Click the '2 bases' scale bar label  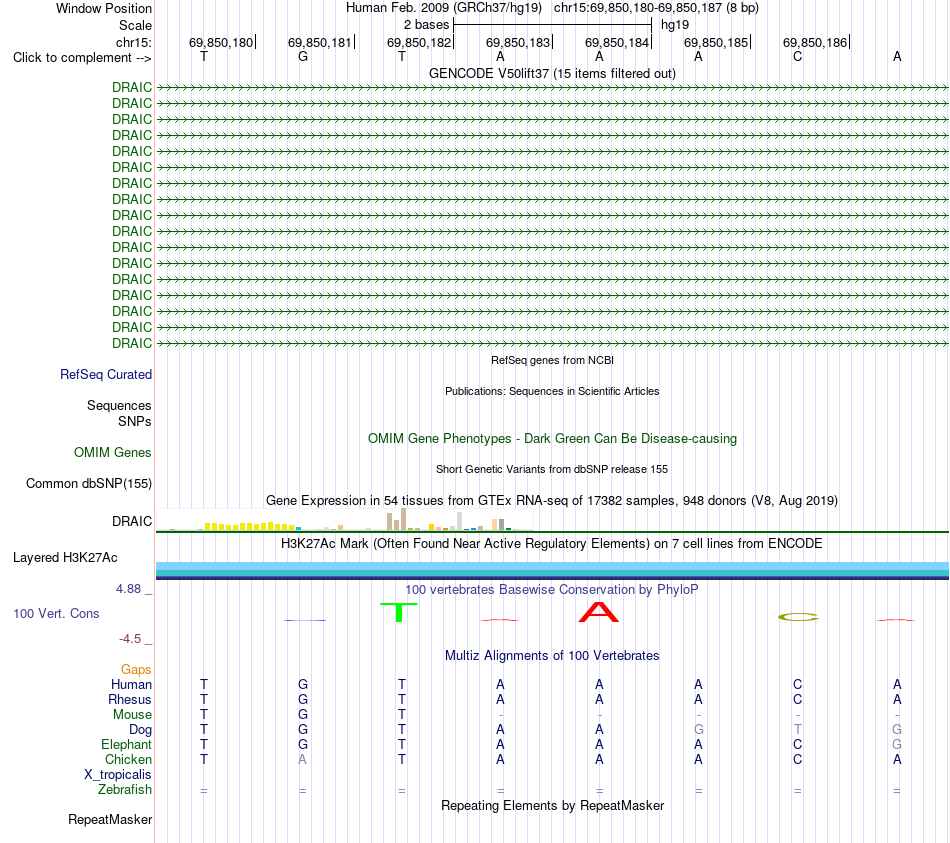point(427,25)
